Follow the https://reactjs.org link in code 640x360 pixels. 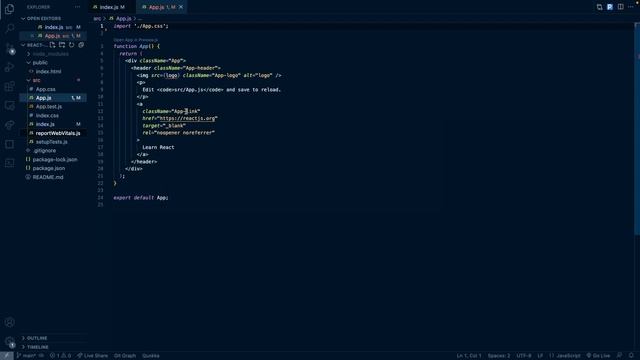(x=187, y=118)
